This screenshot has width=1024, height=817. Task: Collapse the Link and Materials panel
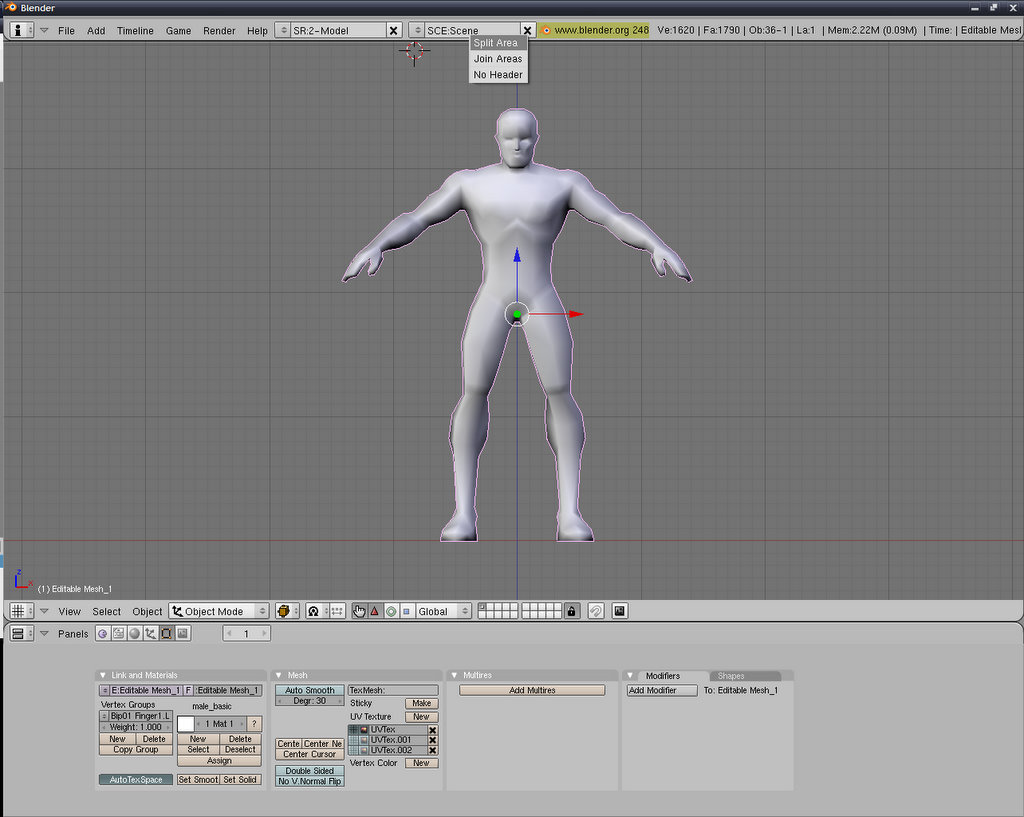(x=102, y=676)
